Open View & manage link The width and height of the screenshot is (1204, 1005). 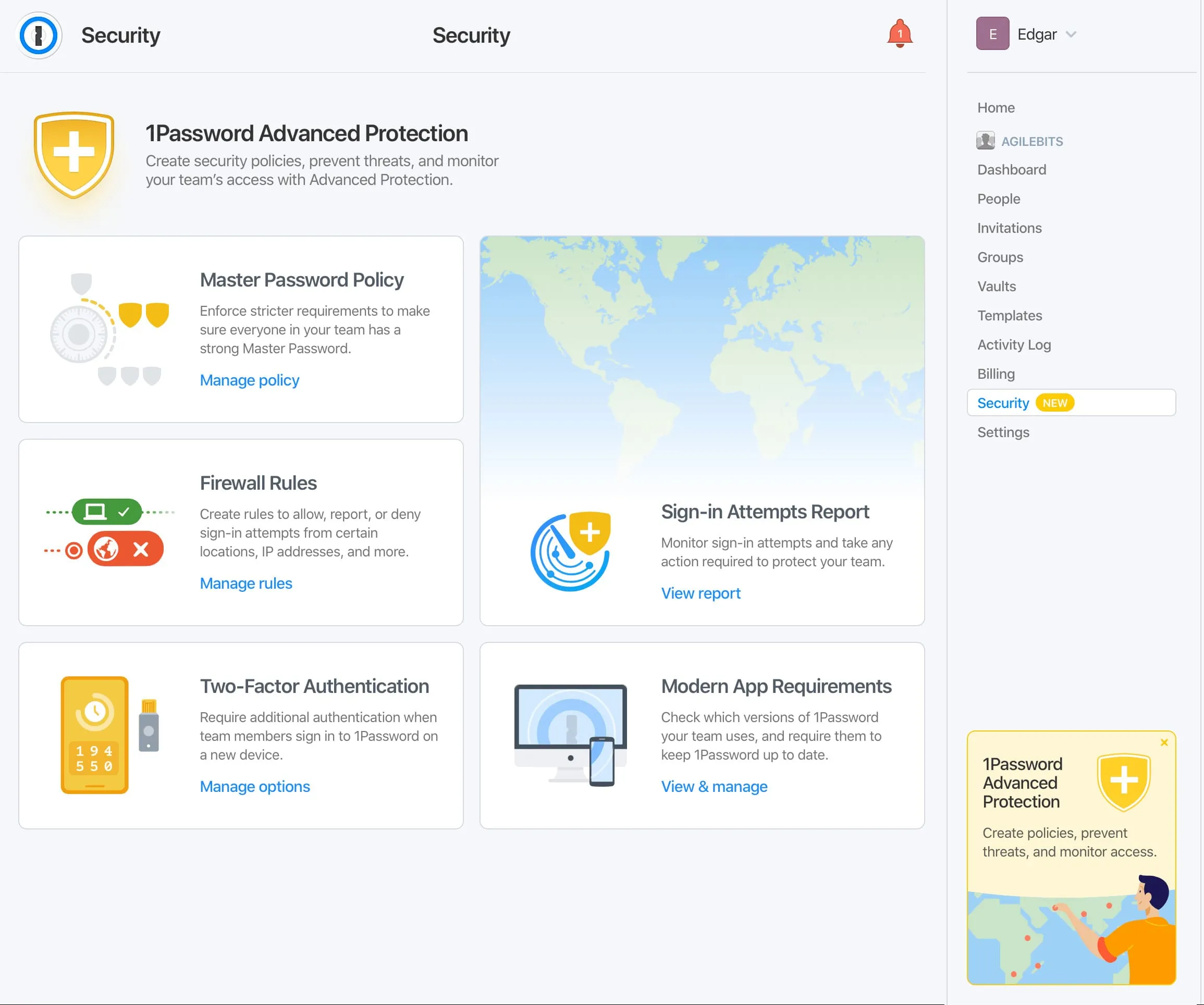pos(715,786)
